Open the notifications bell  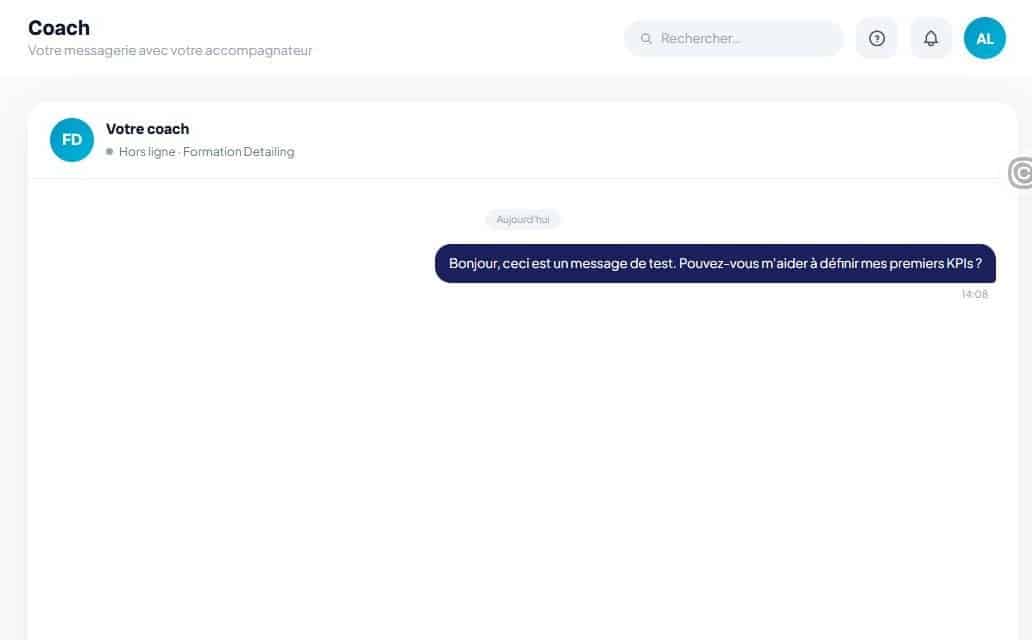coord(930,38)
